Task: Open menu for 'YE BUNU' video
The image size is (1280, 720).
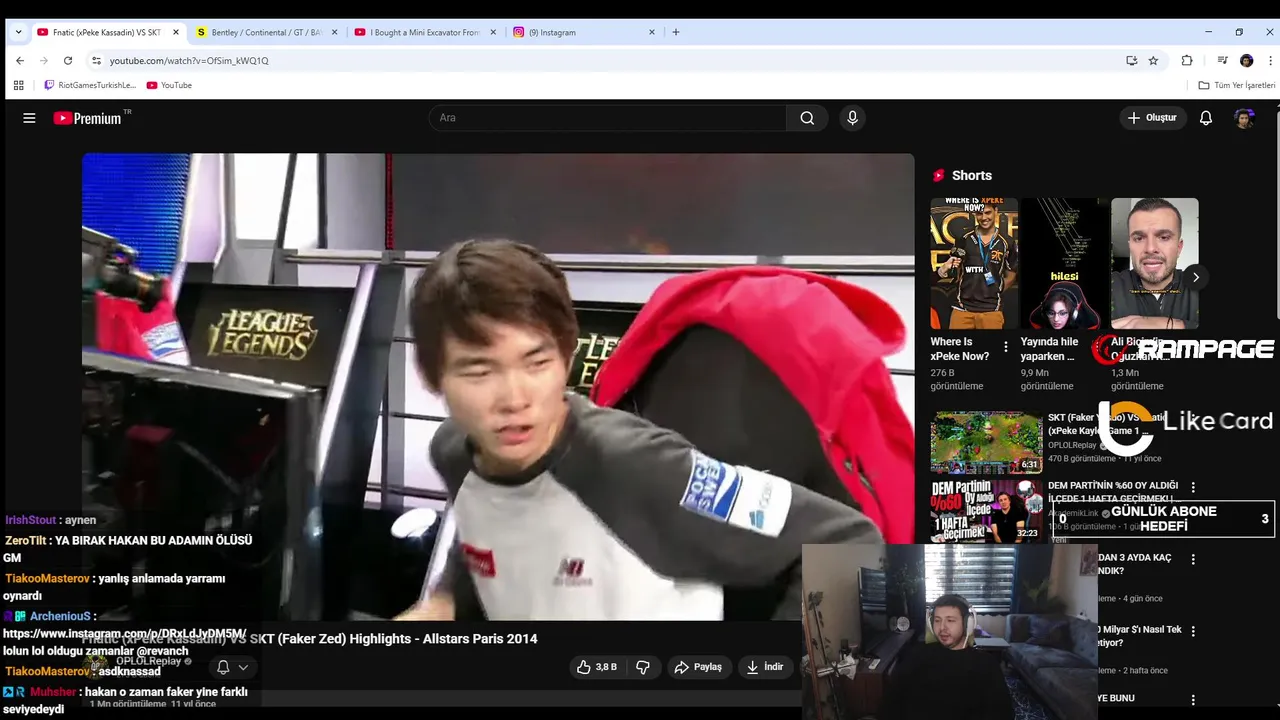Action: click(x=1193, y=700)
